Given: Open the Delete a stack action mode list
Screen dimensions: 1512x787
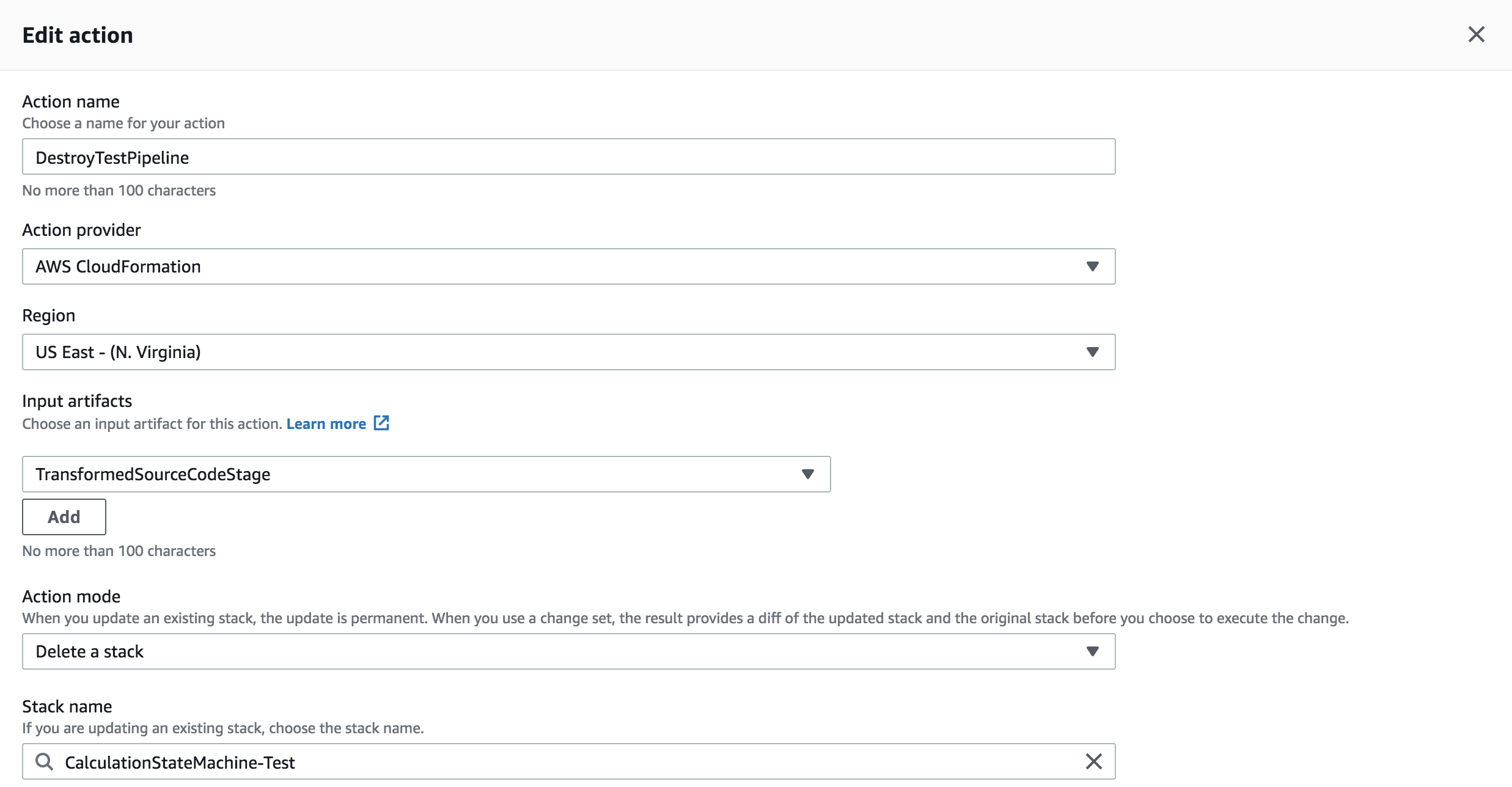Looking at the screenshot, I should pyautogui.click(x=568, y=651).
